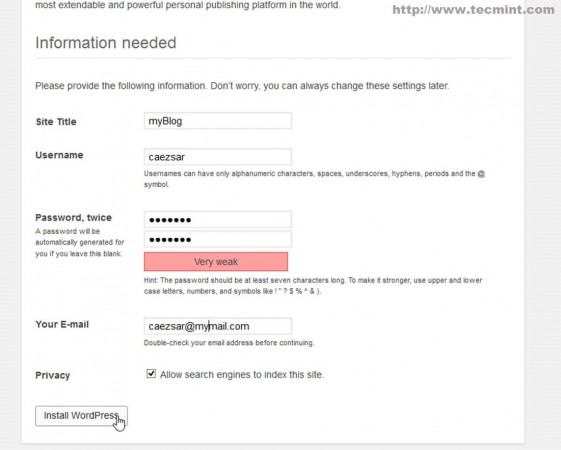Select the second password confirmation field
This screenshot has height=450, width=561.
click(218, 239)
